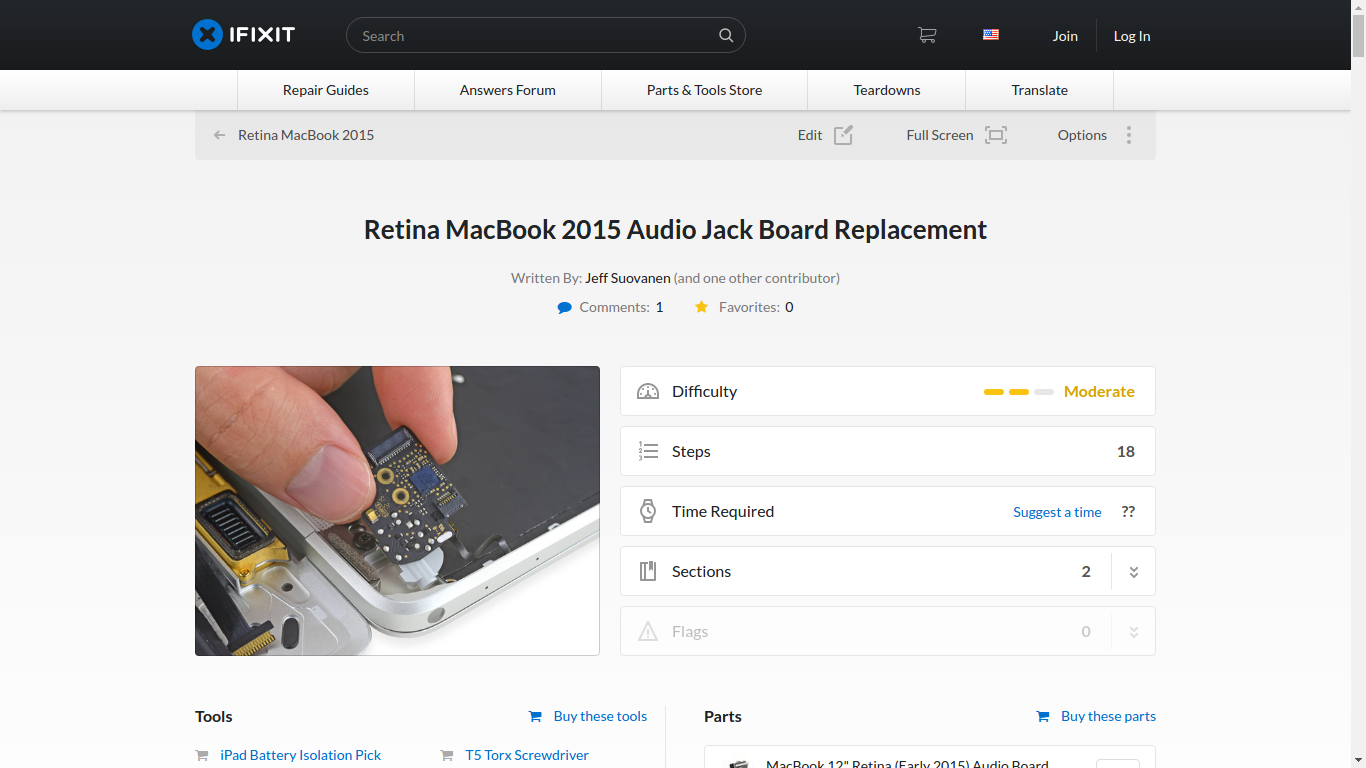Open the T5 Torx Screwdriver link

pos(527,755)
